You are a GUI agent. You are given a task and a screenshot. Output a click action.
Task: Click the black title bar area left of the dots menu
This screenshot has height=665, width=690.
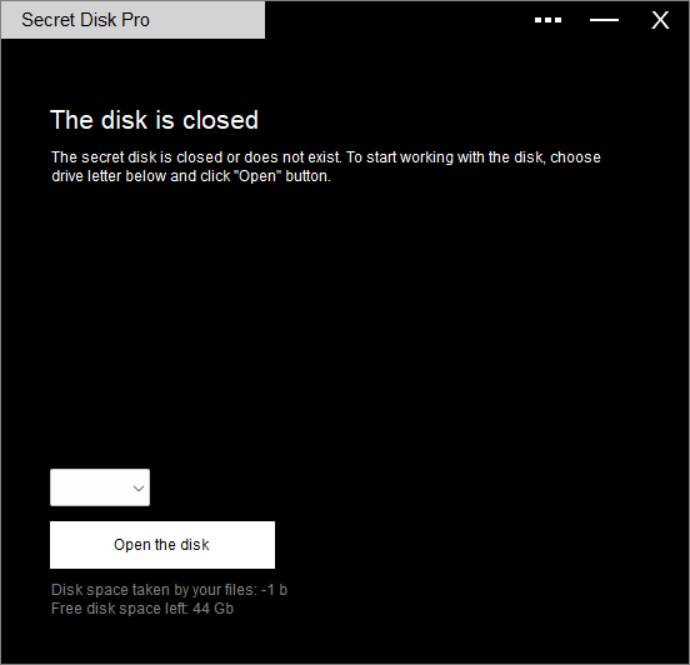click(398, 20)
